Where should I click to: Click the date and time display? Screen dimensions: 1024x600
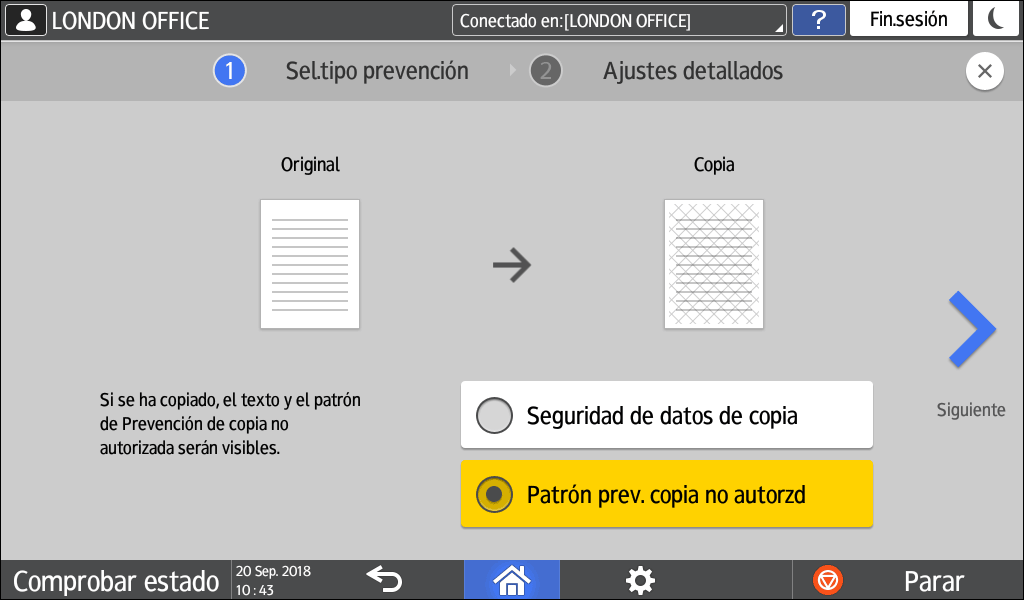(273, 581)
